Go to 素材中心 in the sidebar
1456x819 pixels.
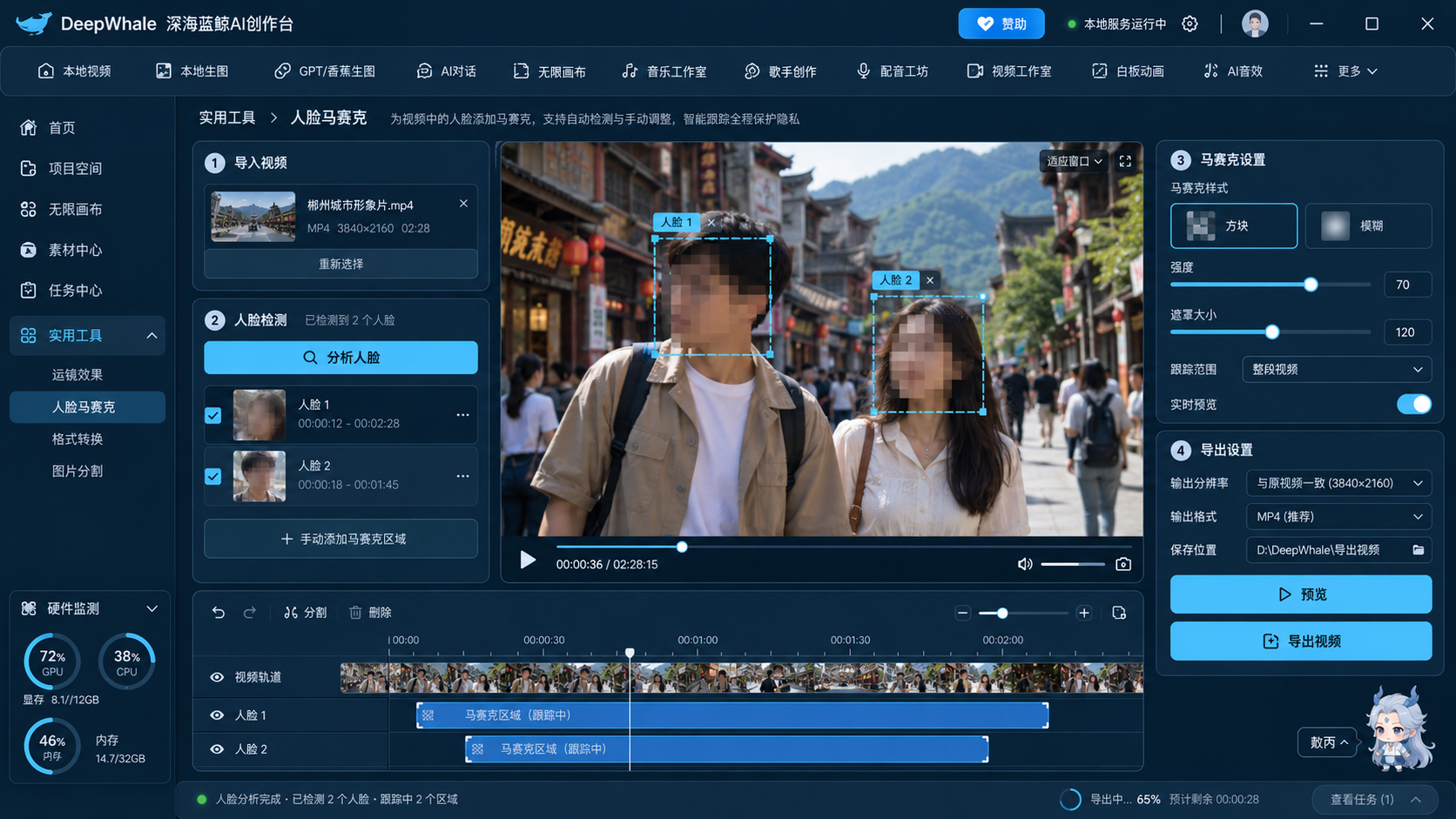(61, 251)
